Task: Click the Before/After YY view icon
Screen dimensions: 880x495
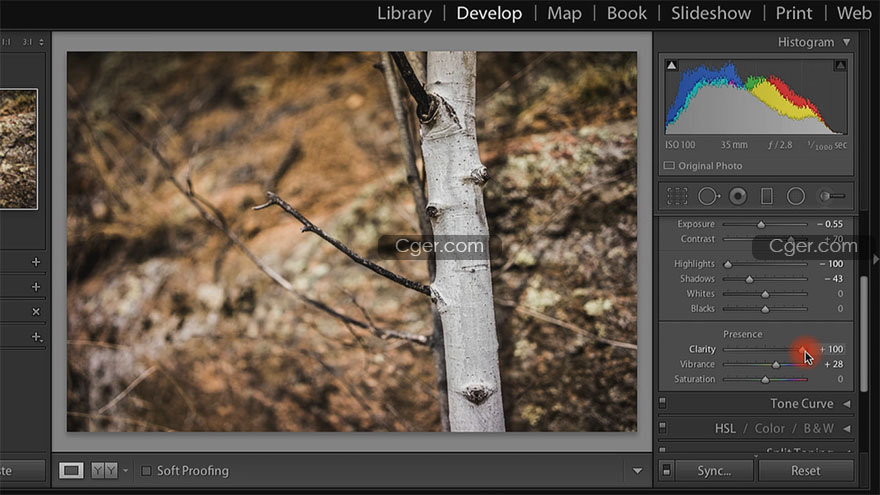Action: pyautogui.click(x=104, y=470)
